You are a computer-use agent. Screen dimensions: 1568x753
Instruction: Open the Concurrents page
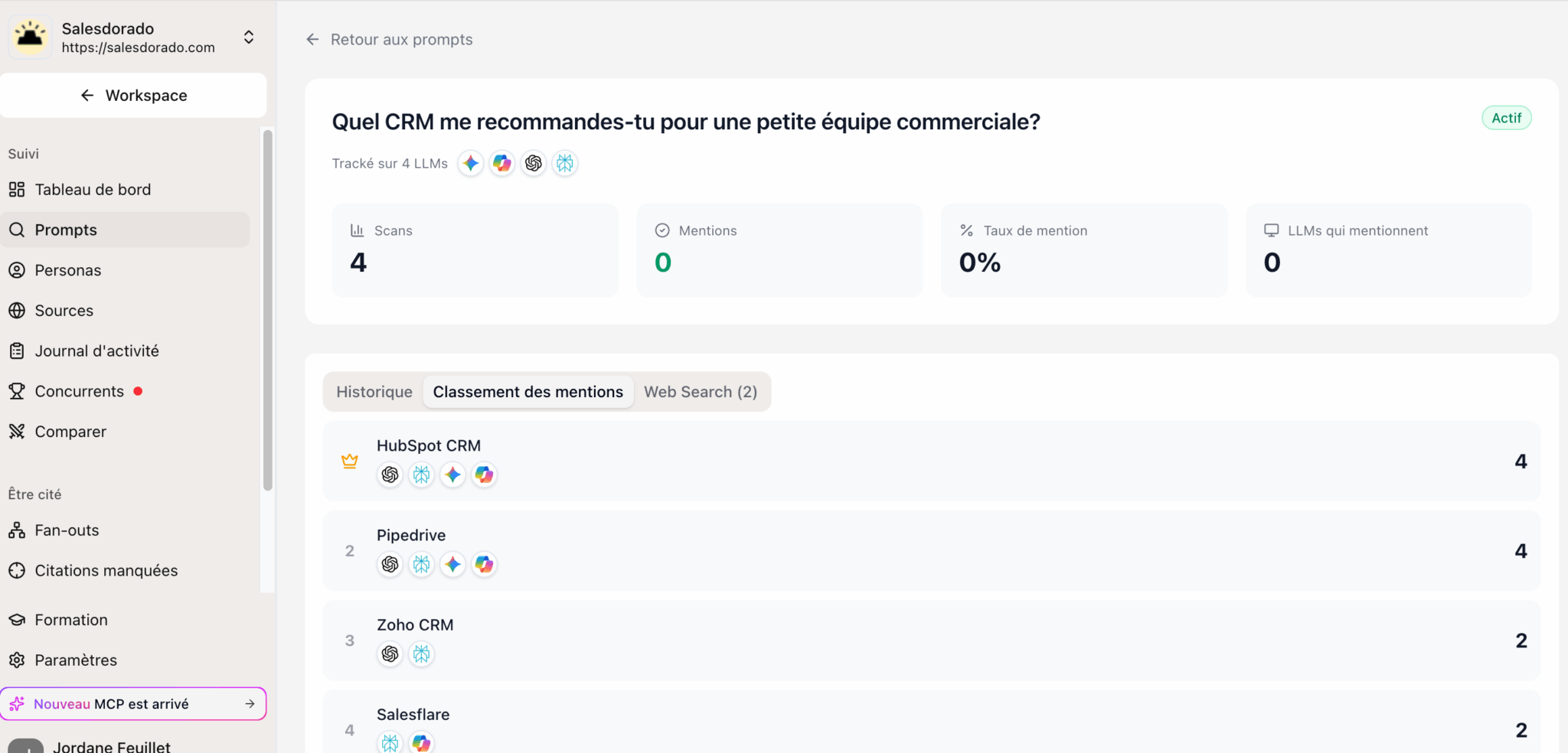pyautogui.click(x=125, y=391)
